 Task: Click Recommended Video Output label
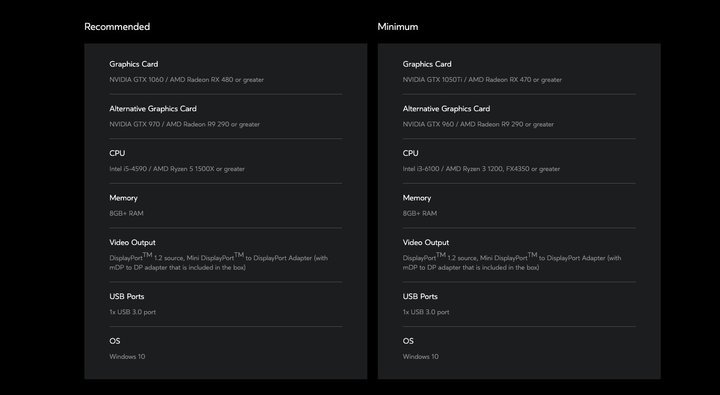(132, 243)
